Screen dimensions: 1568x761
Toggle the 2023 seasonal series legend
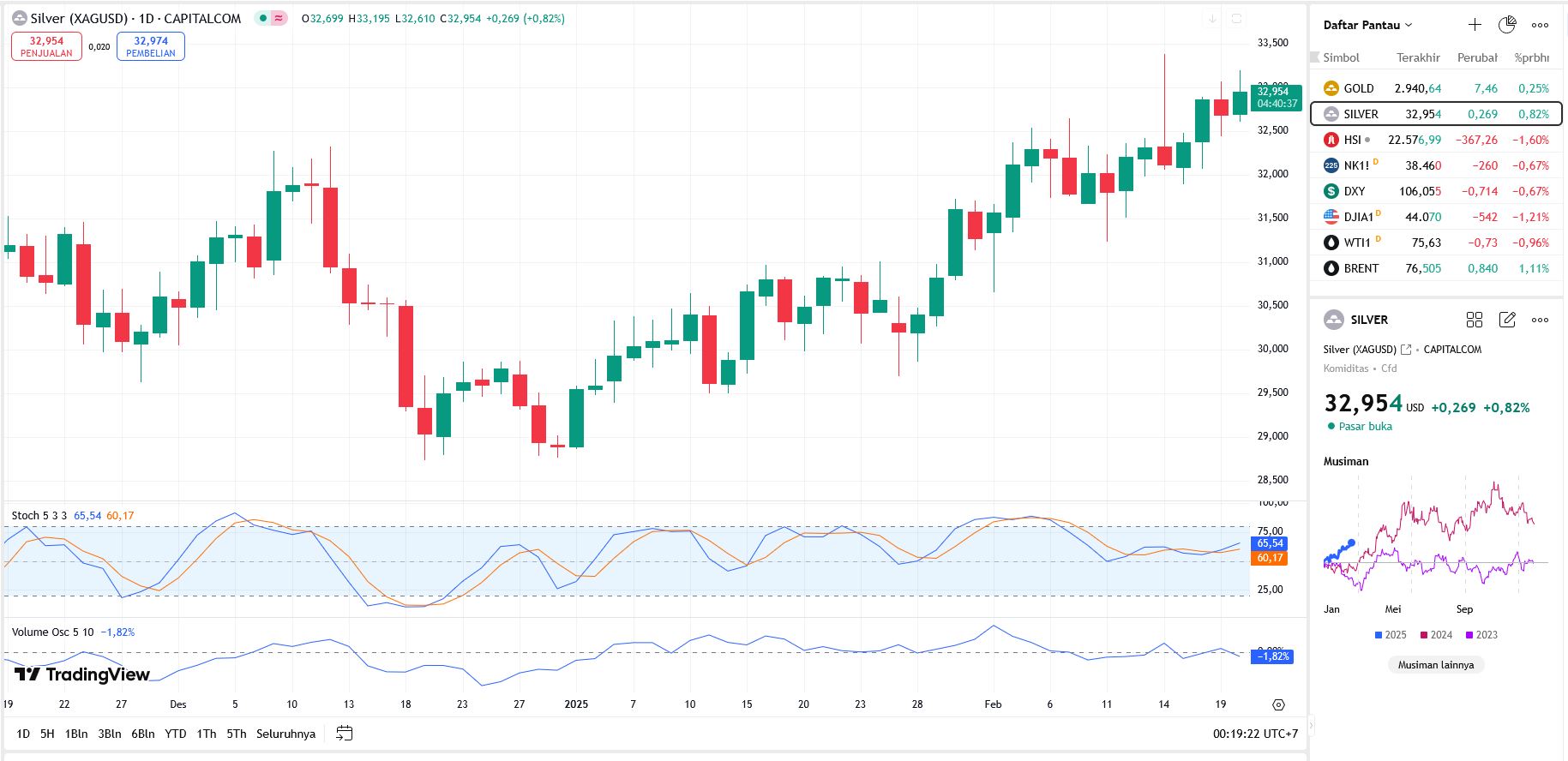(1481, 635)
